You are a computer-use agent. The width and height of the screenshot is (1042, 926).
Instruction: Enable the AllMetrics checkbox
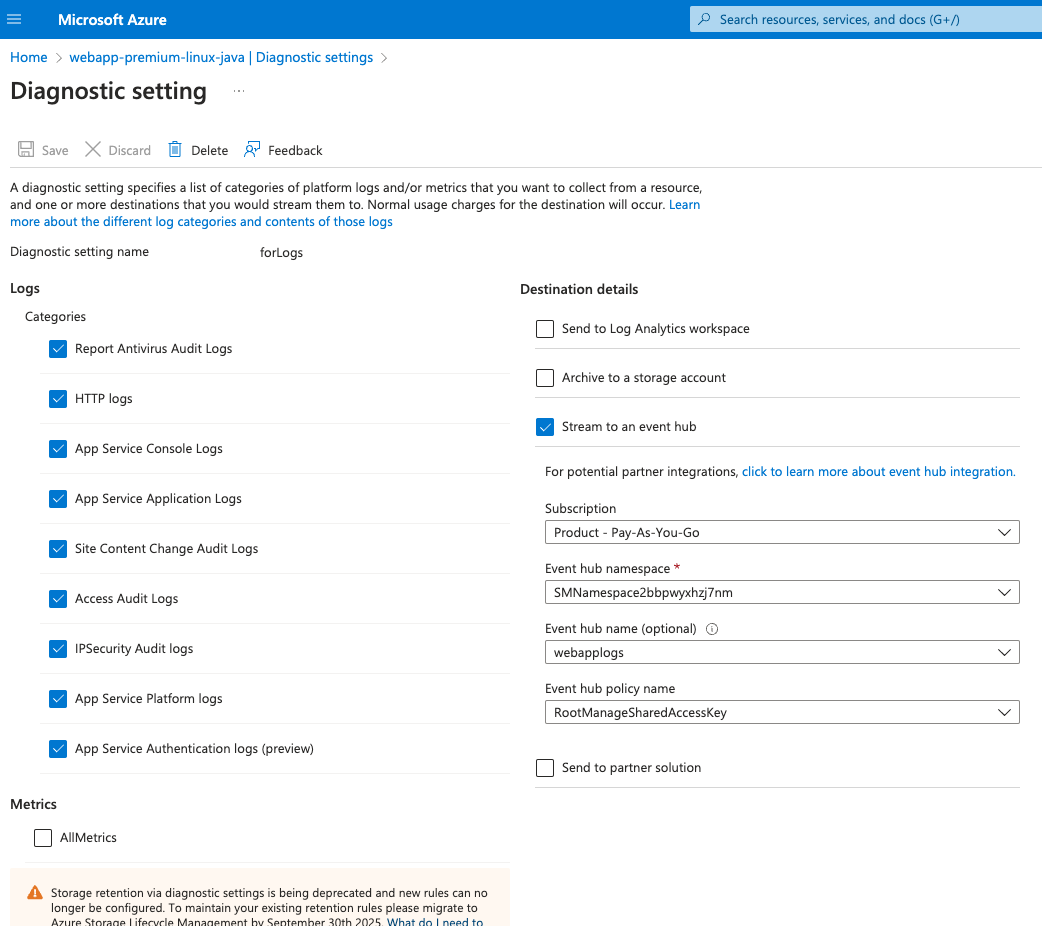tap(43, 838)
